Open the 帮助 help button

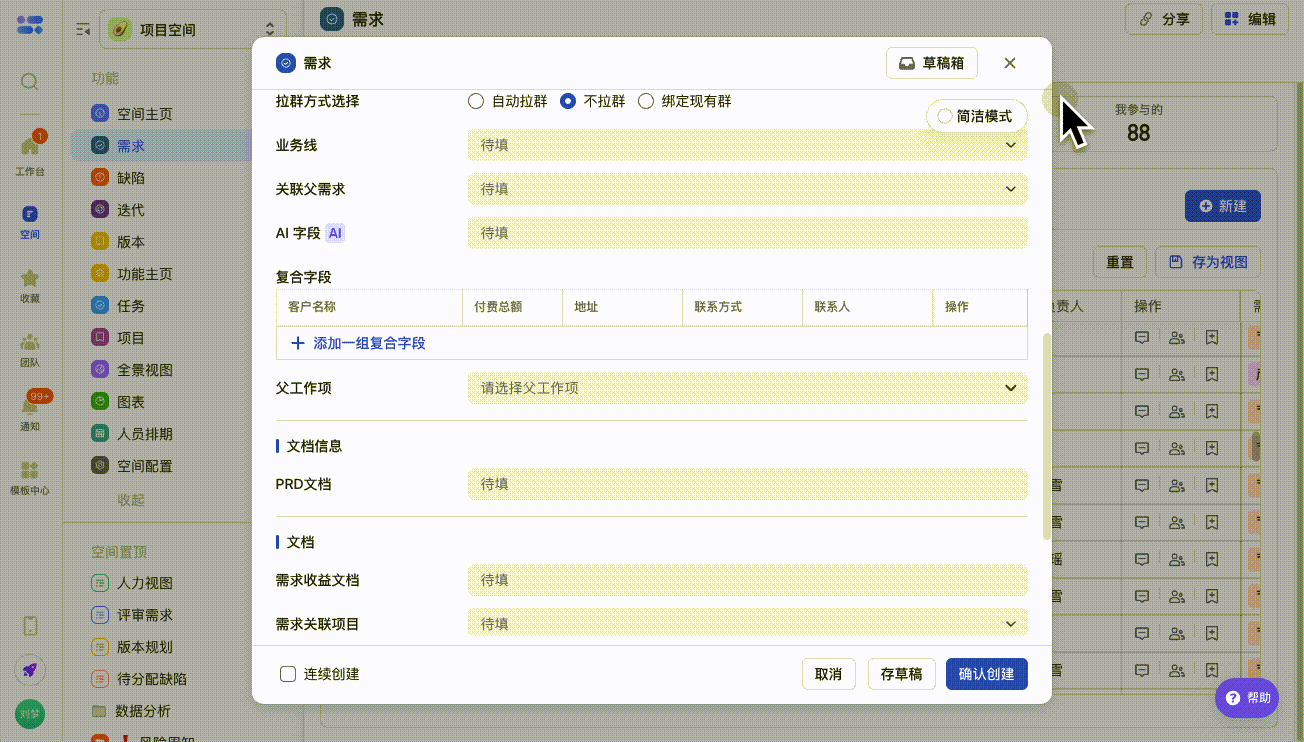[1247, 698]
